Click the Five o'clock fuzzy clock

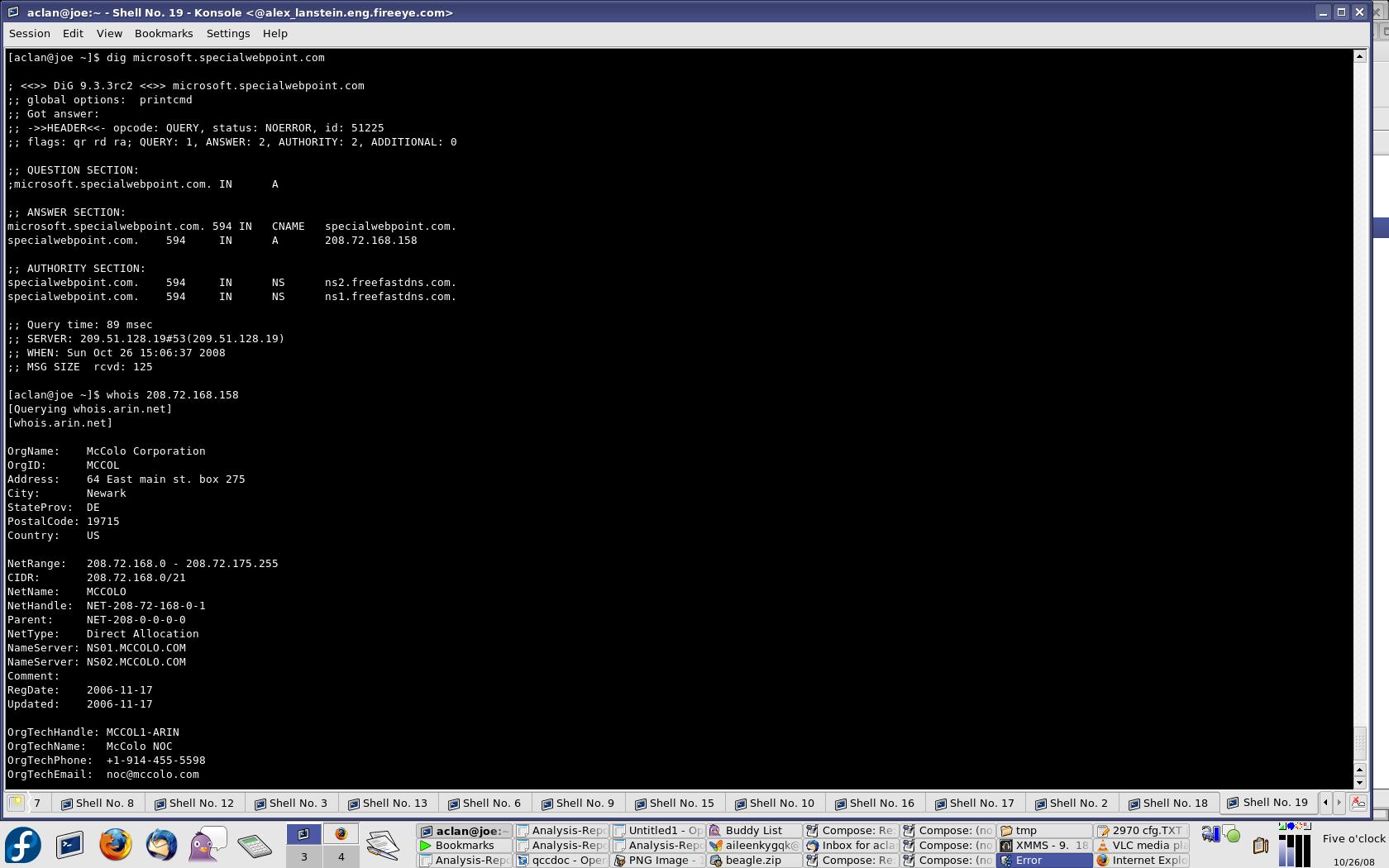tap(1353, 839)
